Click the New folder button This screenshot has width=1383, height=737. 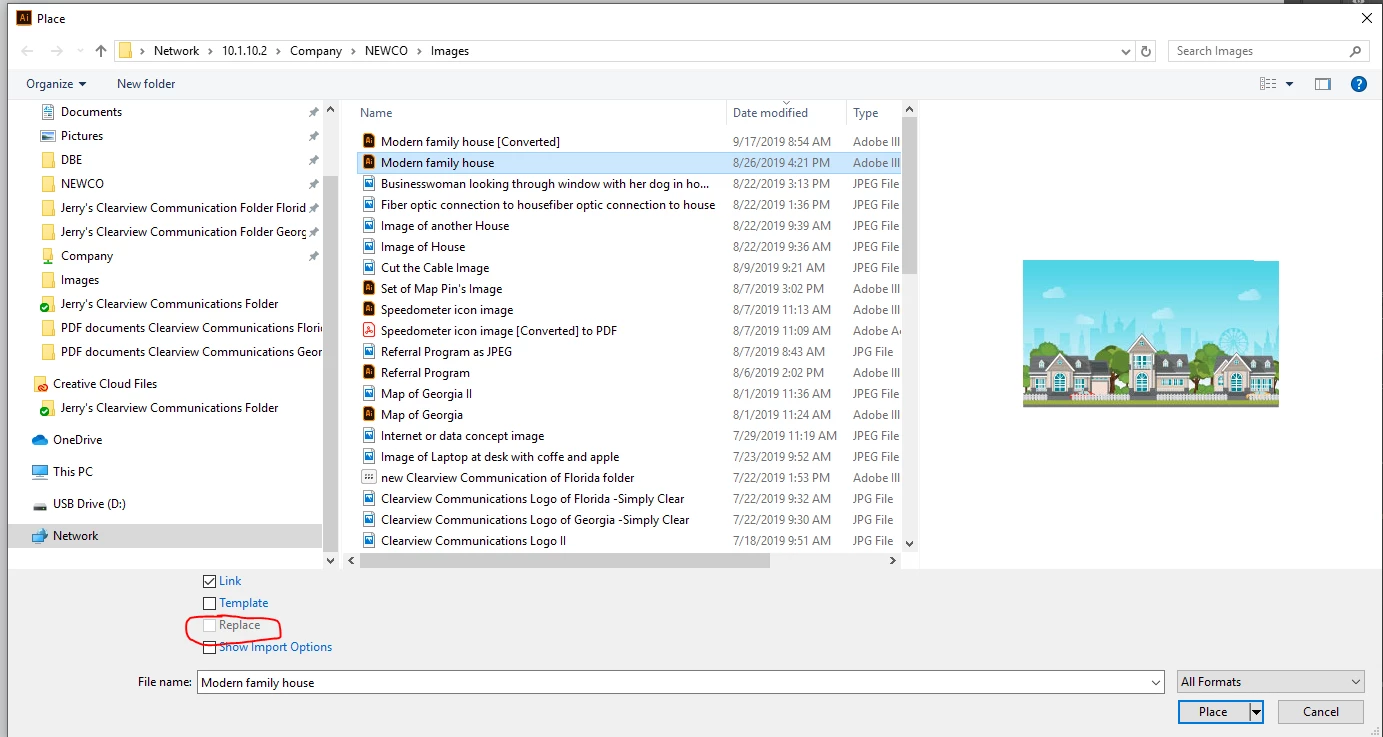(x=146, y=84)
